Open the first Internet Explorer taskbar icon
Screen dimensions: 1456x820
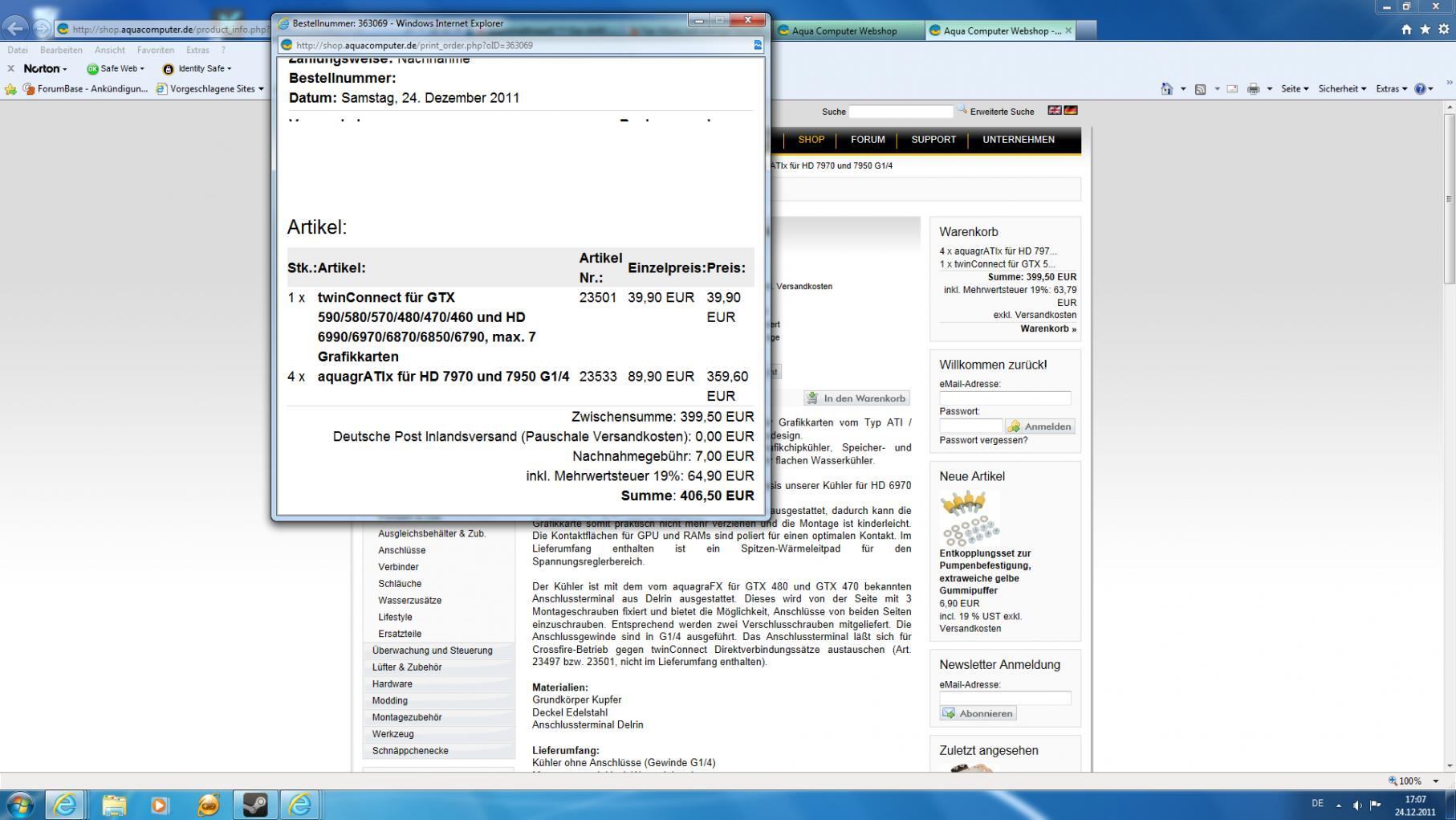[x=65, y=804]
